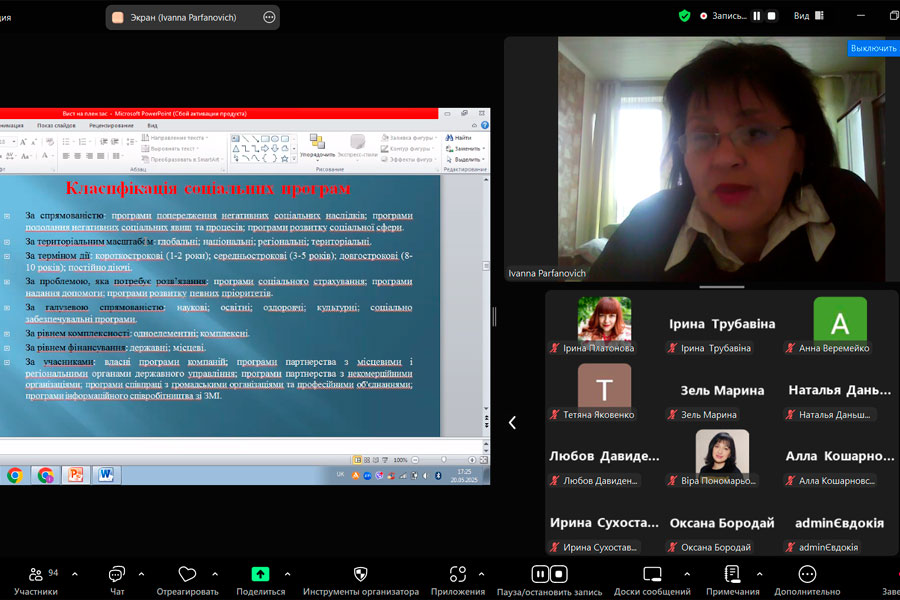Screen dimensions: 900x600
Task: Open the Чат chat panel
Action: point(117,581)
